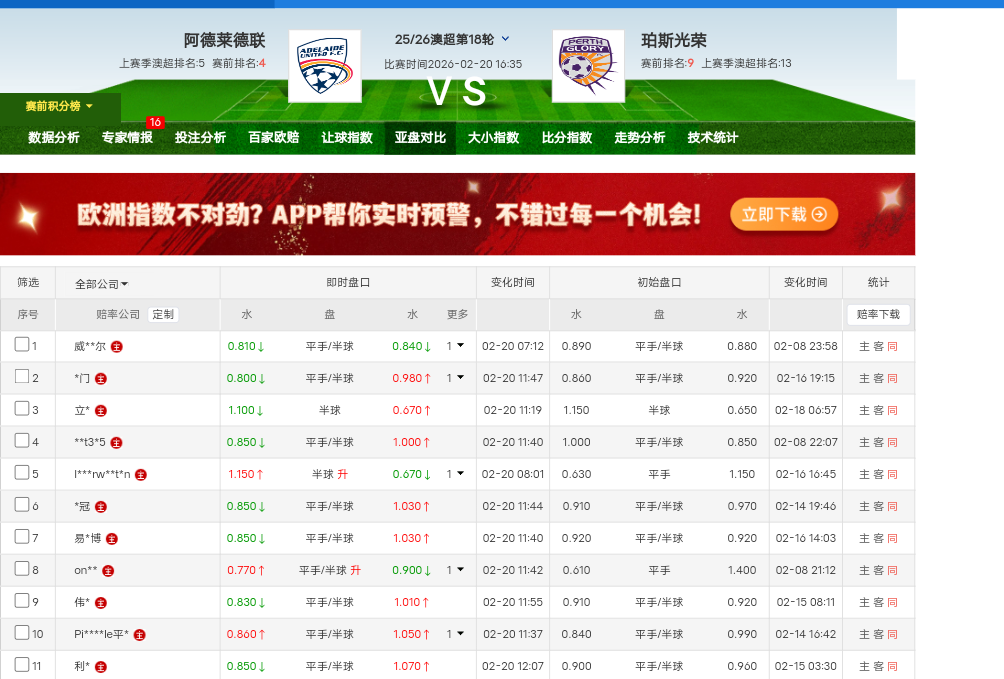
Task: Select the checkbox for row 9 伟*
Action: coord(22,601)
